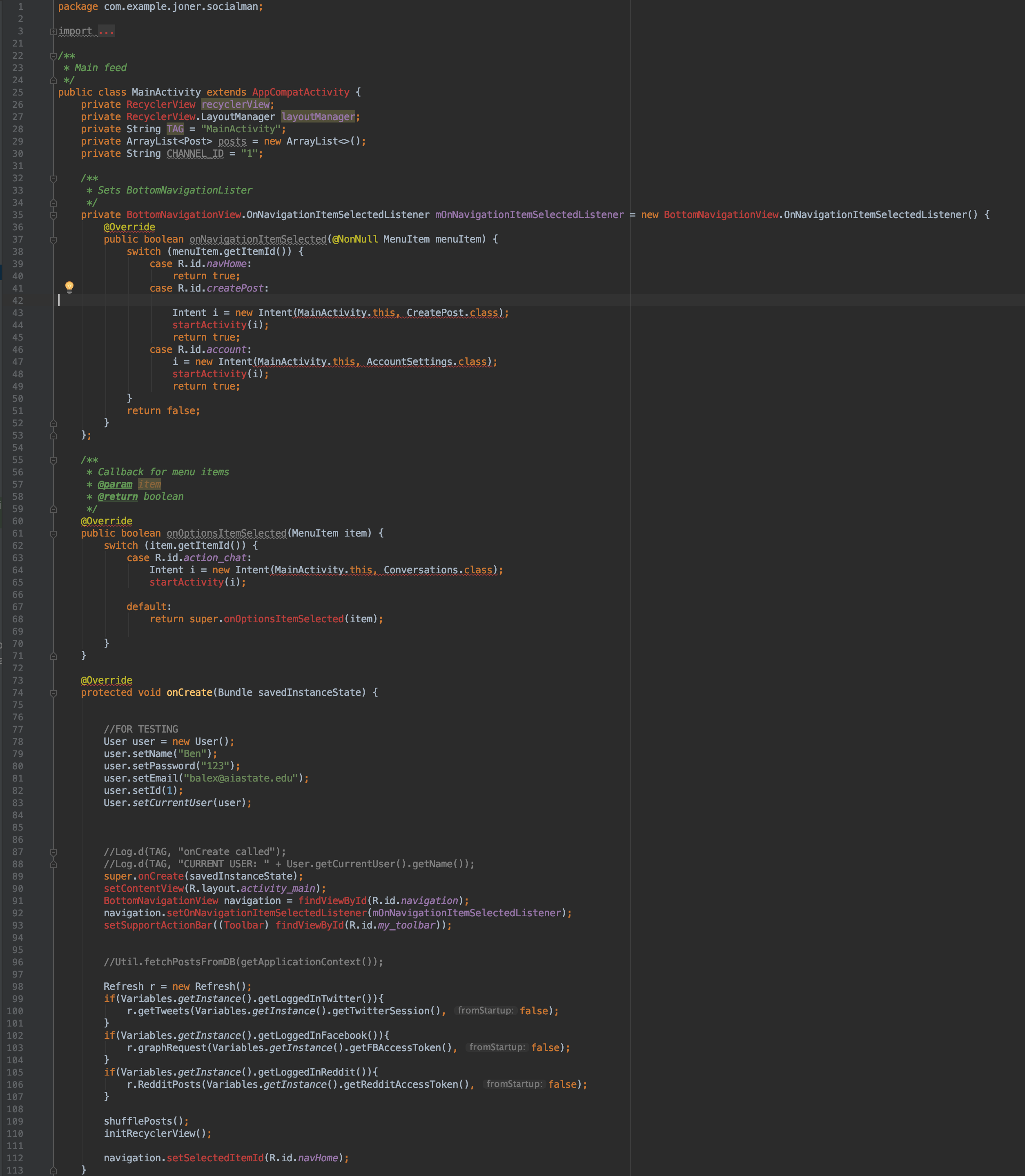The width and height of the screenshot is (1025, 1176).
Task: Click navHome in the case statement
Action: (x=227, y=264)
